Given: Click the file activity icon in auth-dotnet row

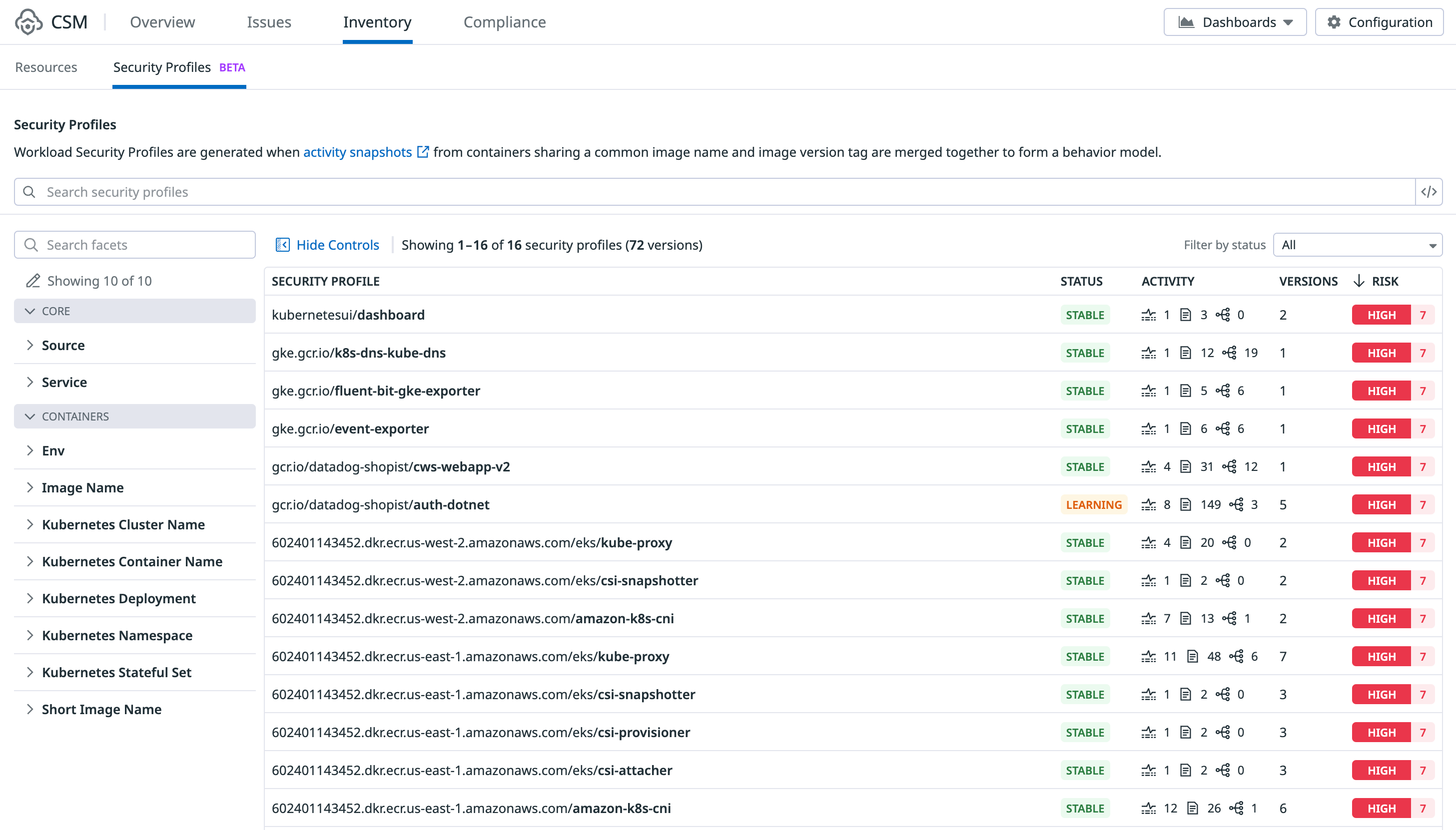Looking at the screenshot, I should [1186, 505].
